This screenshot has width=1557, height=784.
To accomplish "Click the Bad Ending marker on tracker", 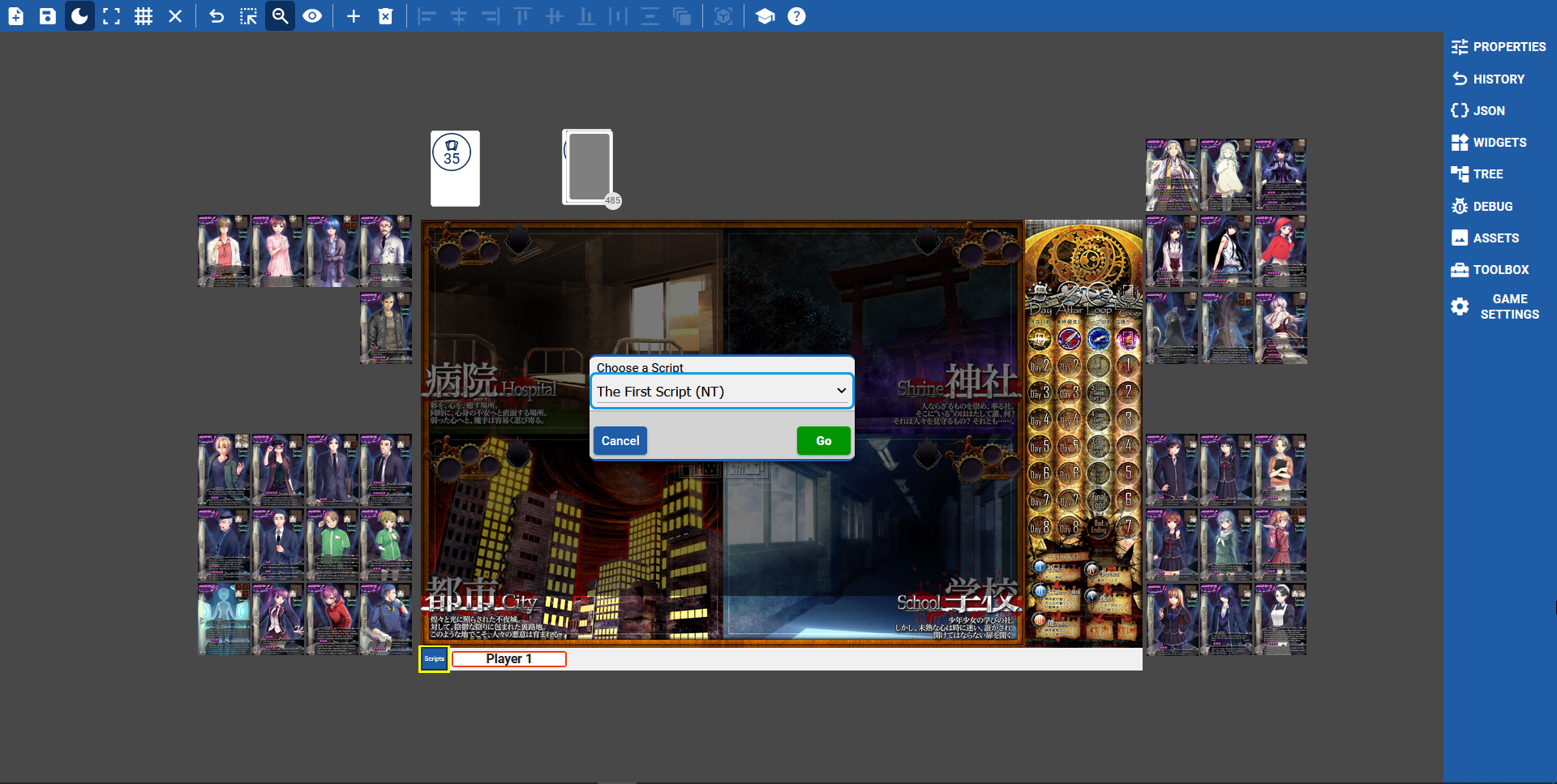I will (x=1099, y=527).
